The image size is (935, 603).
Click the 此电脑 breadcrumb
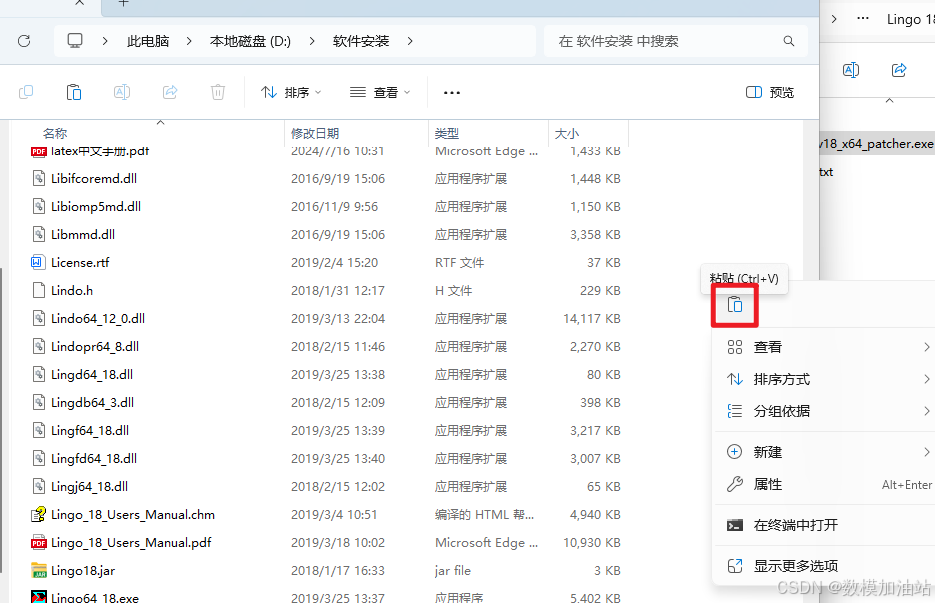pos(148,41)
